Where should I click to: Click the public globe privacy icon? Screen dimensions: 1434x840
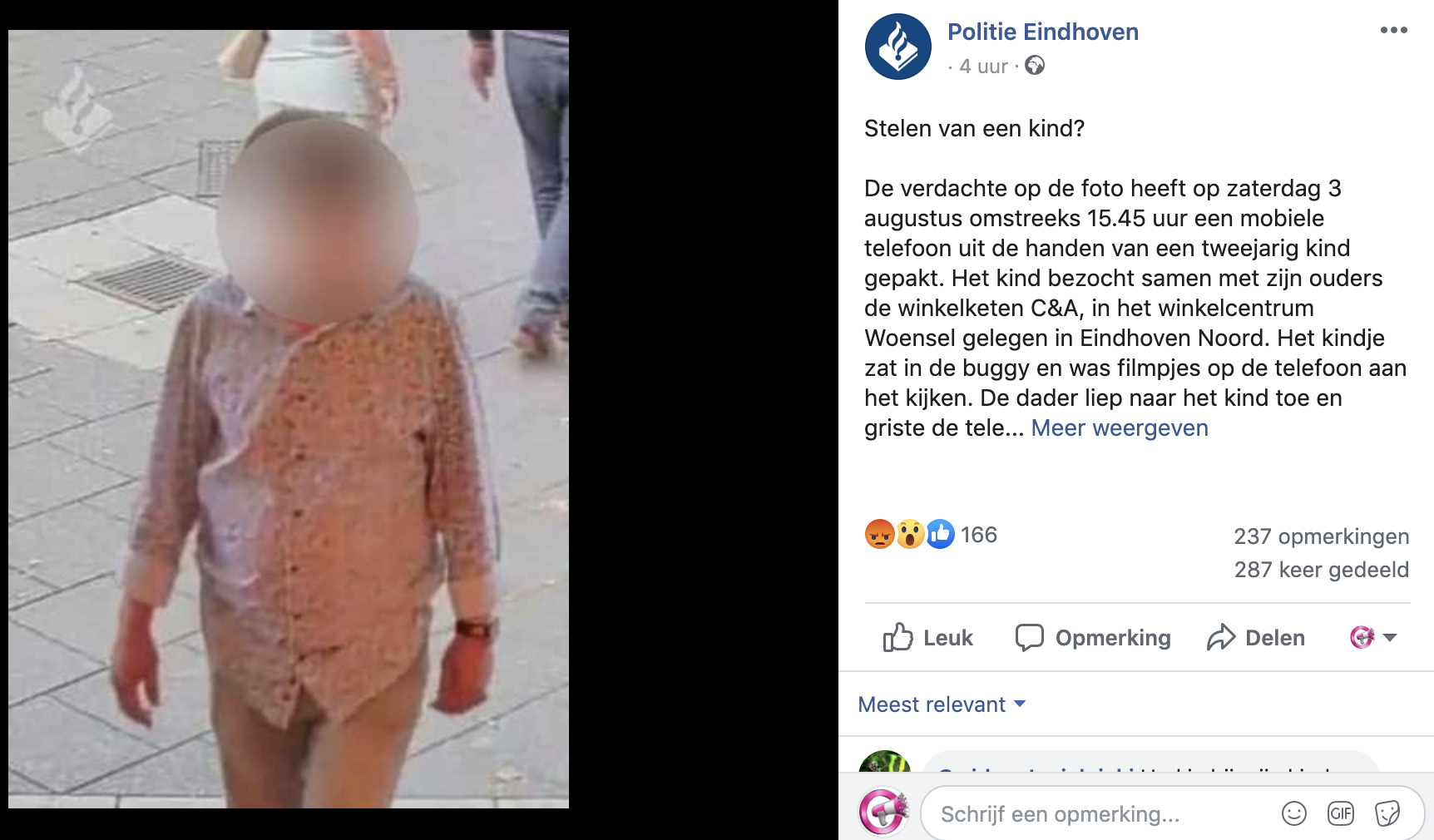pyautogui.click(x=1035, y=65)
